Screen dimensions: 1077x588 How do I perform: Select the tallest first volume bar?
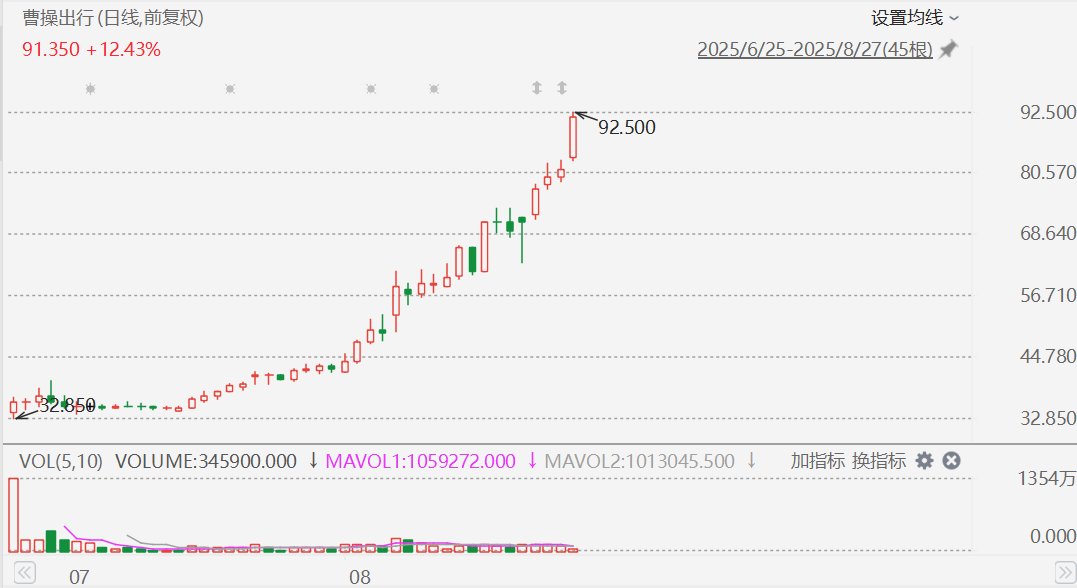coord(13,515)
